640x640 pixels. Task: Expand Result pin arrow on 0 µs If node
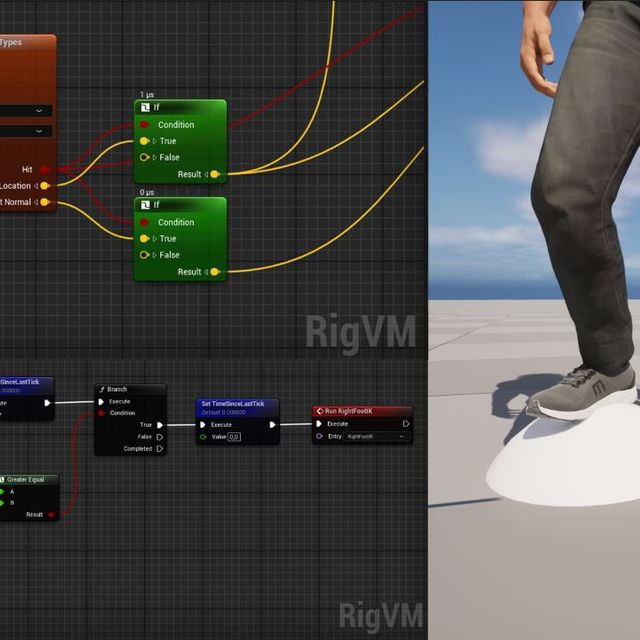tap(206, 272)
